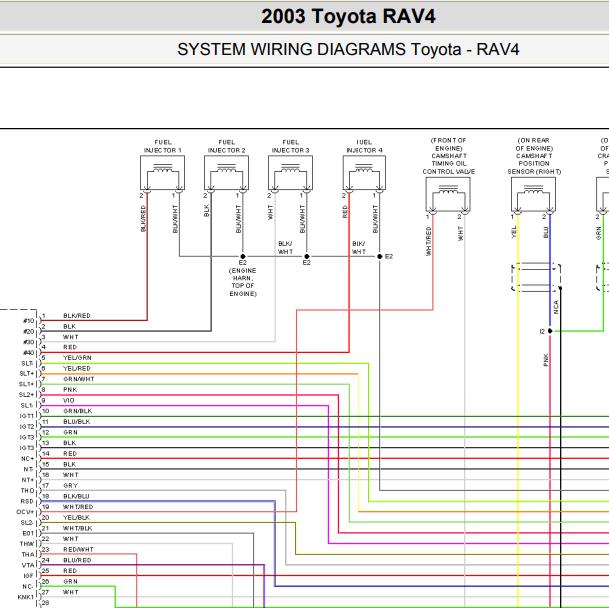Image resolution: width=609 pixels, height=608 pixels.
Task: Click the '2003 Toyota RAV4' title
Action: pos(348,17)
